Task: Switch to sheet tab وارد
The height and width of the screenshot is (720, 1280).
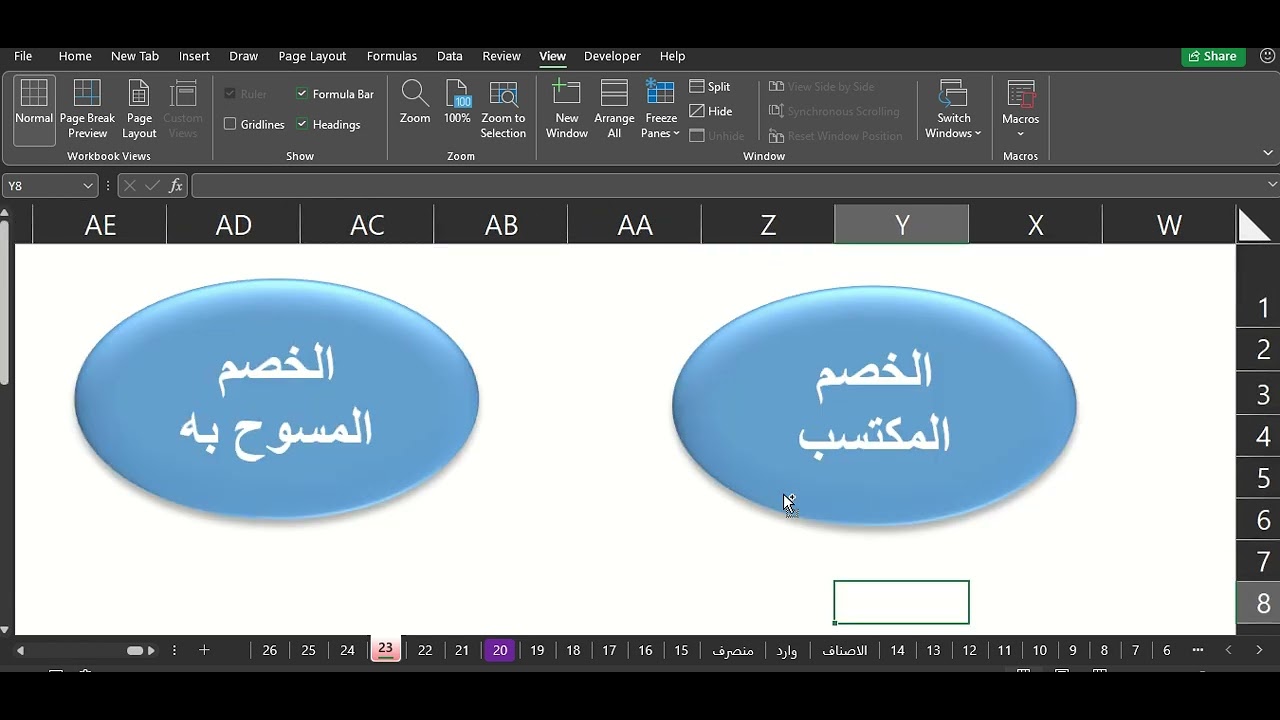Action: [787, 650]
